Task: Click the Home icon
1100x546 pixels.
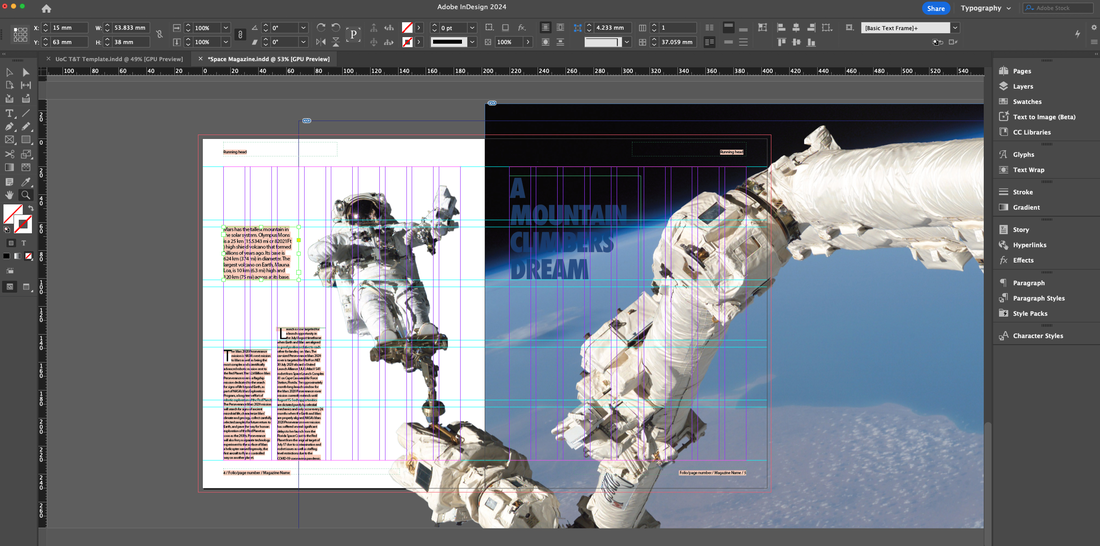Action: pyautogui.click(x=46, y=8)
